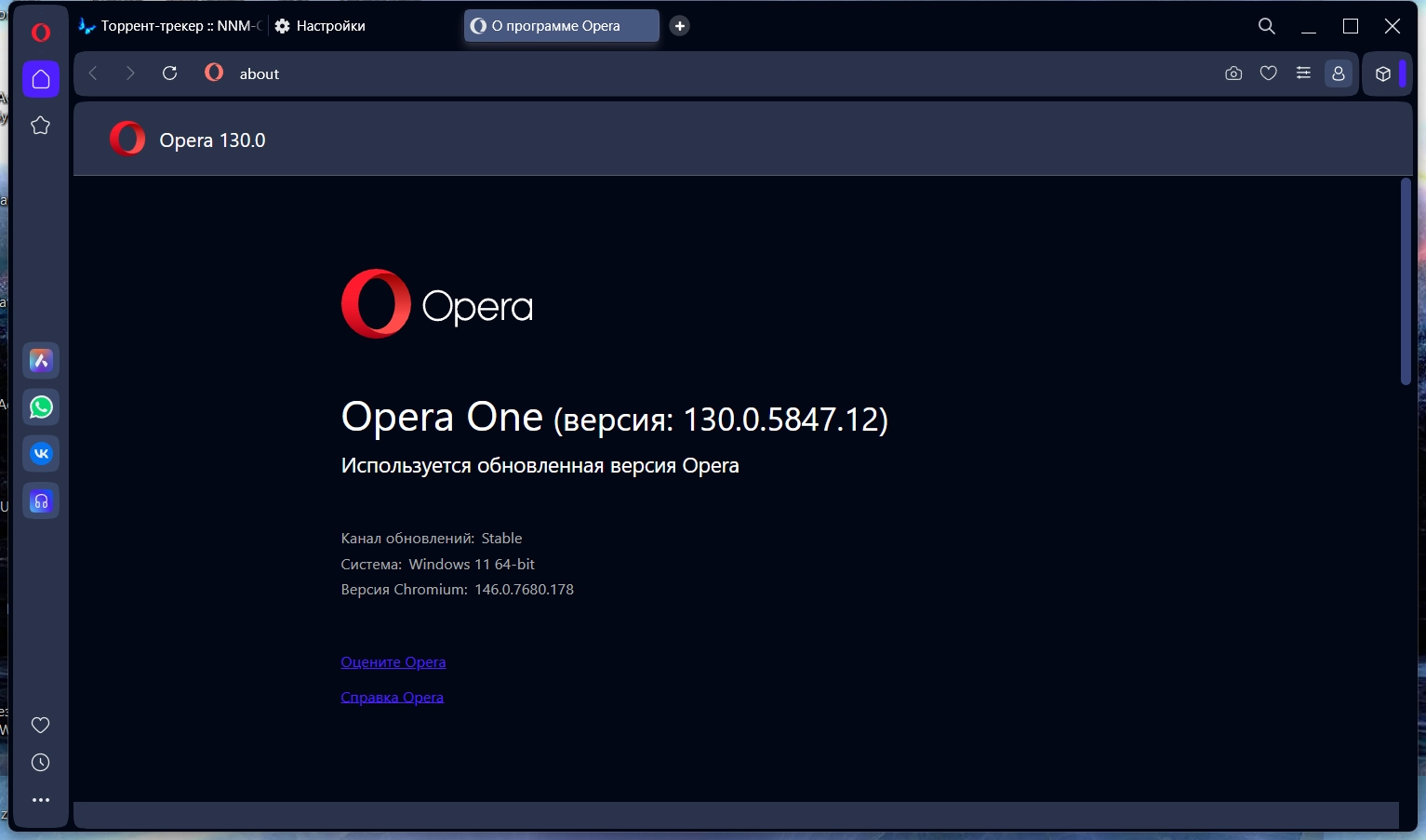
Task: Click the page vertical scrollbar thumb
Action: pyautogui.click(x=1406, y=282)
